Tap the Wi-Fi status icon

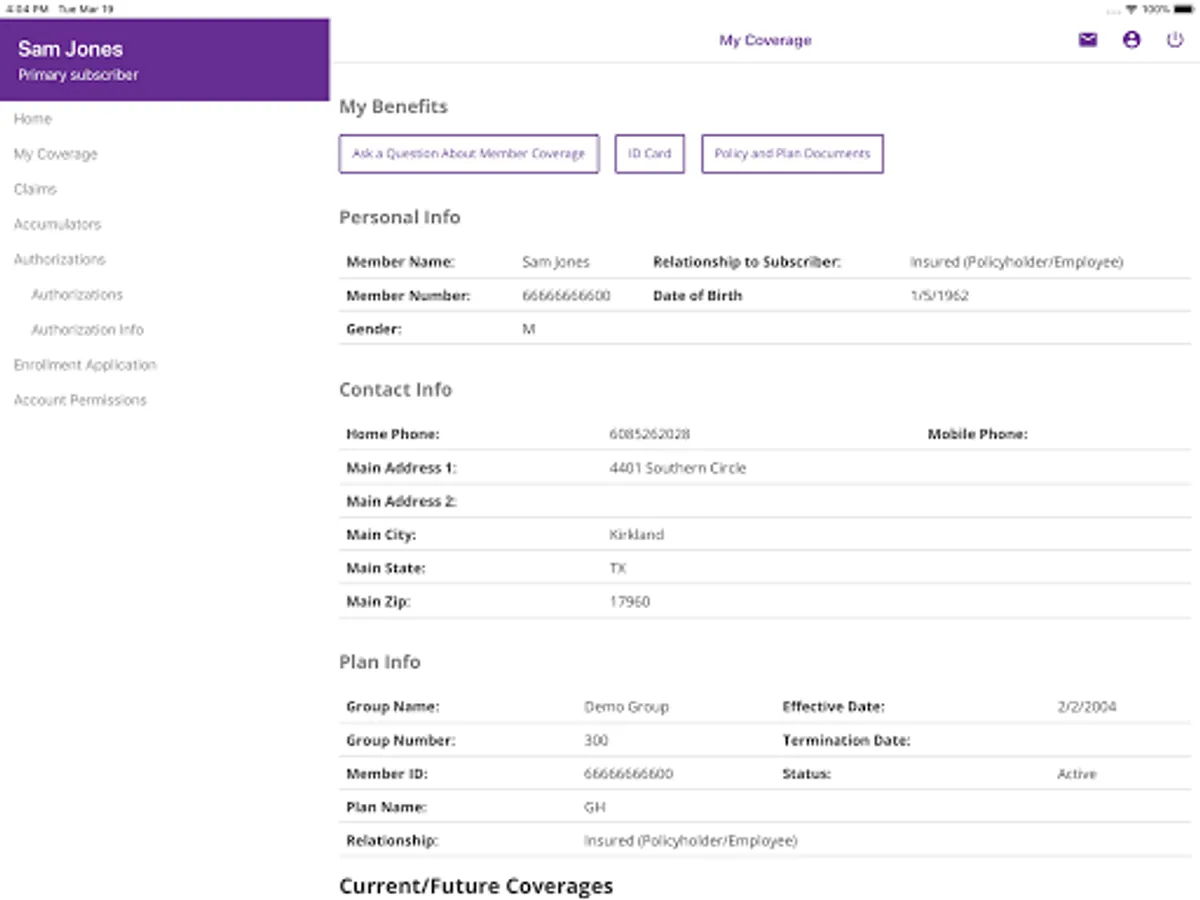(1131, 9)
